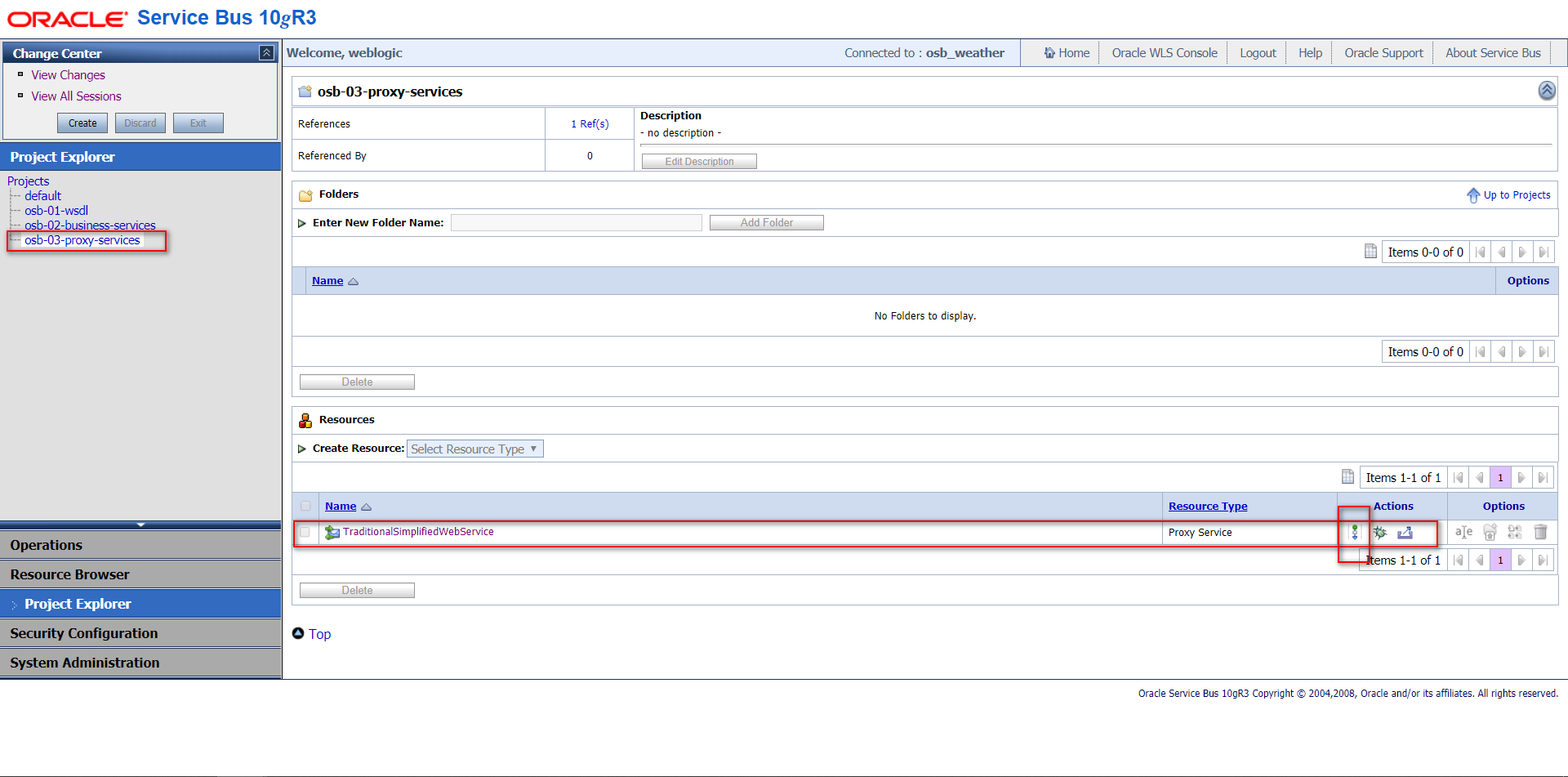This screenshot has height=777, width=1568.
Task: Open the TraditionalSimplifiedWebService link
Action: tap(418, 532)
